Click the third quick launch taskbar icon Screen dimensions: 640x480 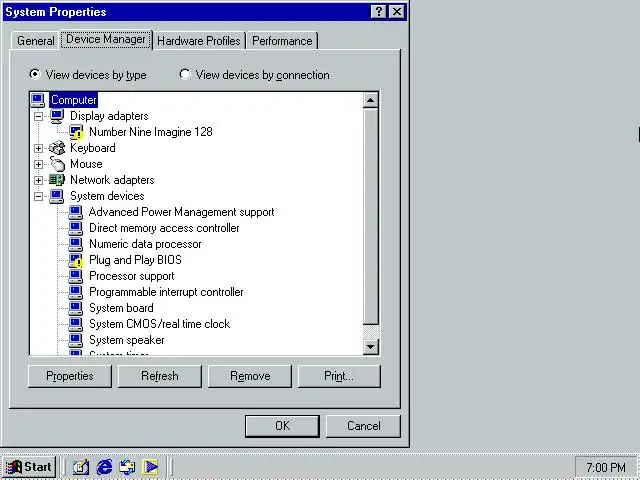(127, 467)
